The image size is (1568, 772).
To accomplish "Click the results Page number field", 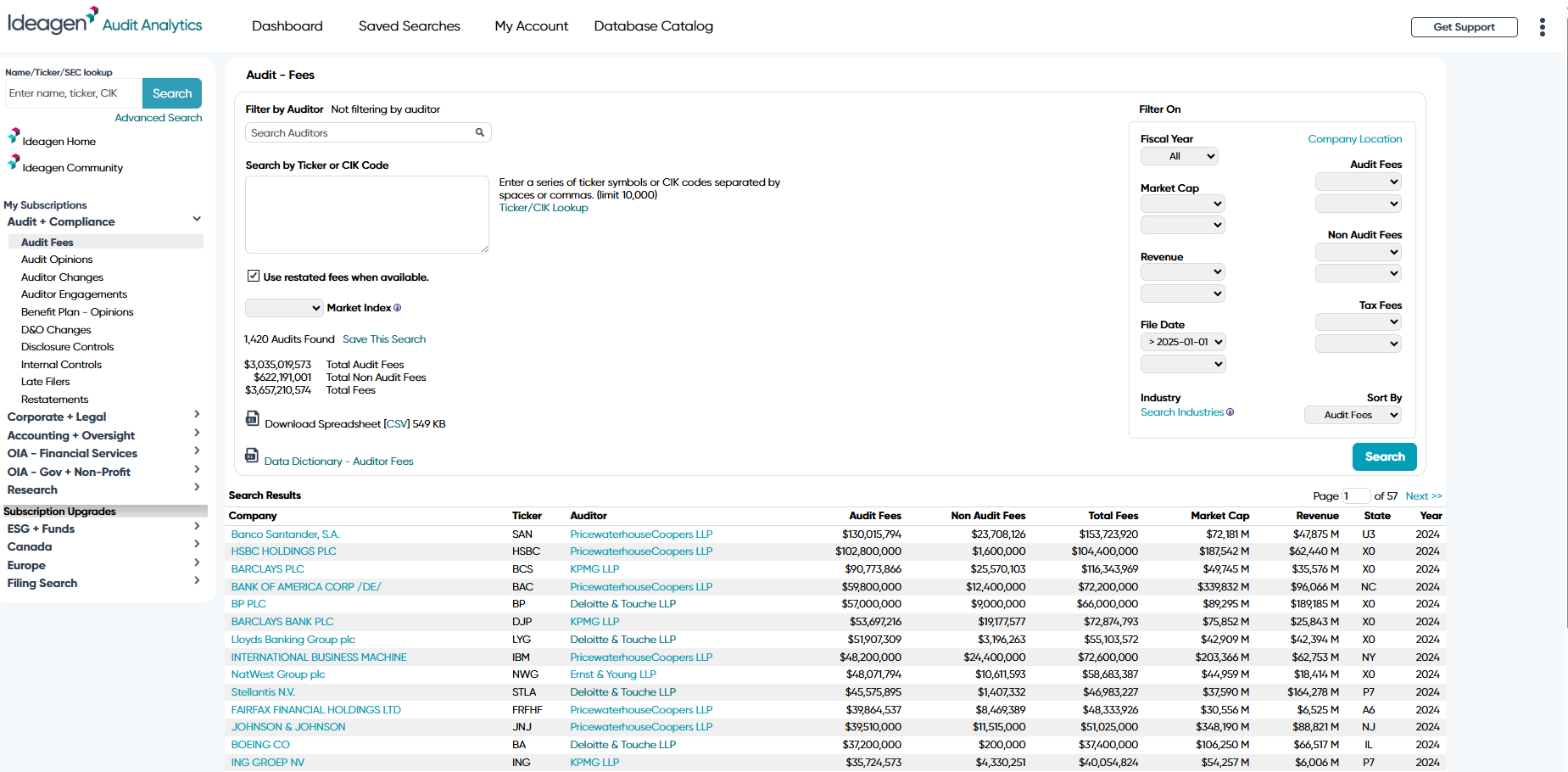I will pos(1356,496).
